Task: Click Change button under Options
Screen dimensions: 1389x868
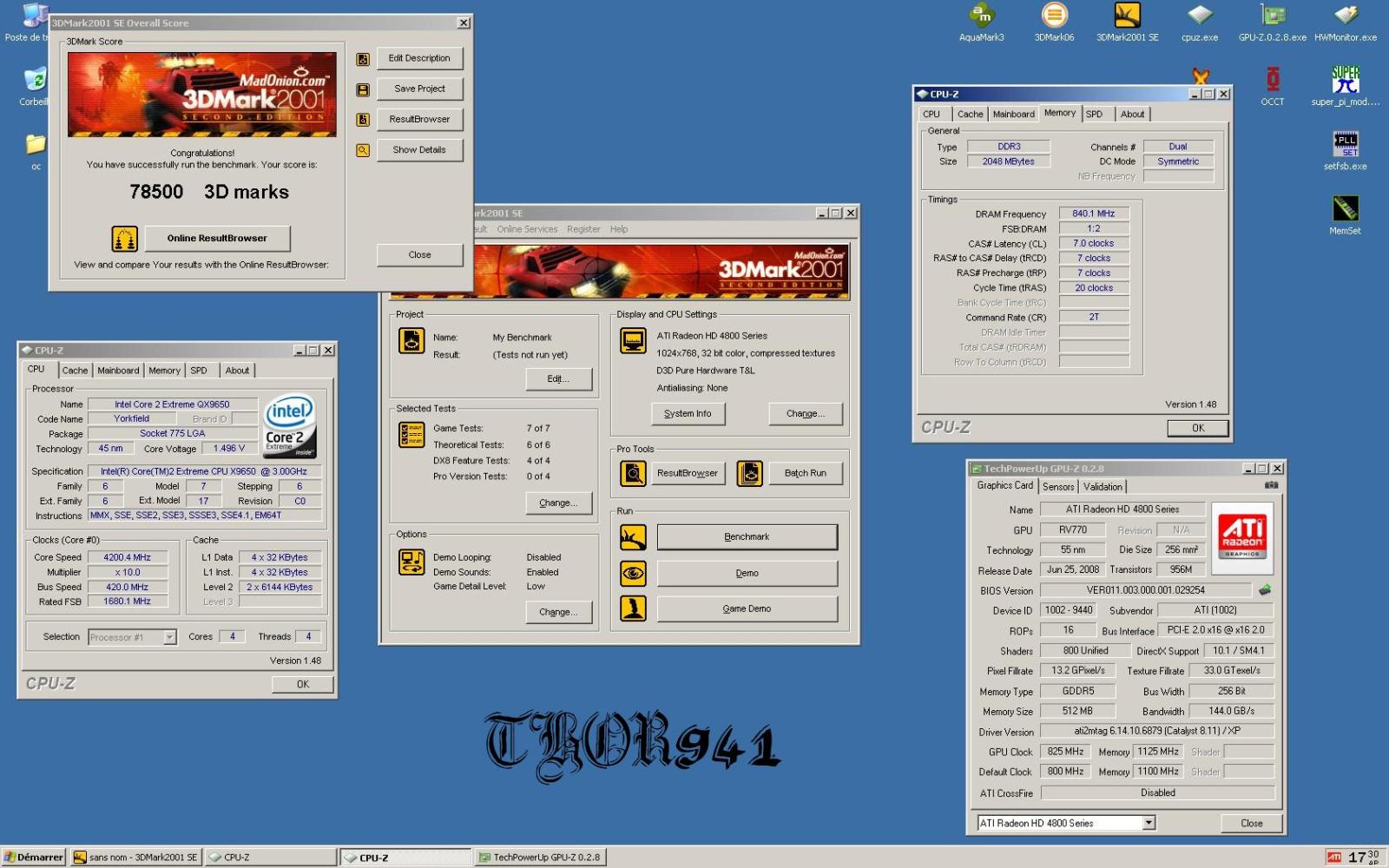Action: [559, 612]
